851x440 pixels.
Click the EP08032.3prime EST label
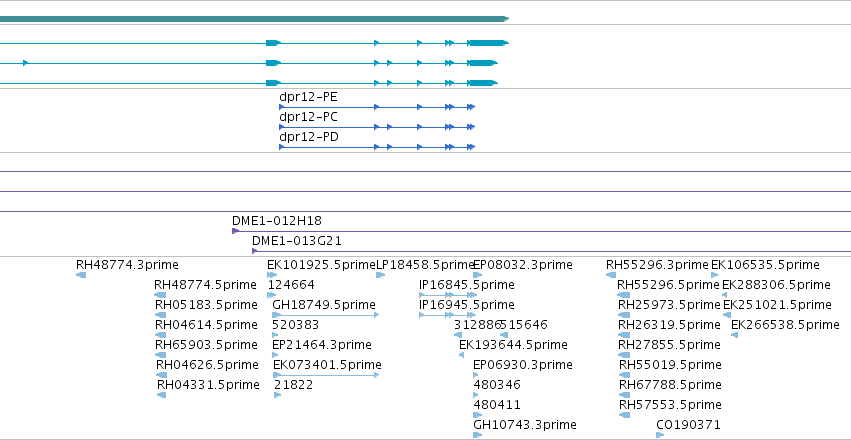(523, 265)
